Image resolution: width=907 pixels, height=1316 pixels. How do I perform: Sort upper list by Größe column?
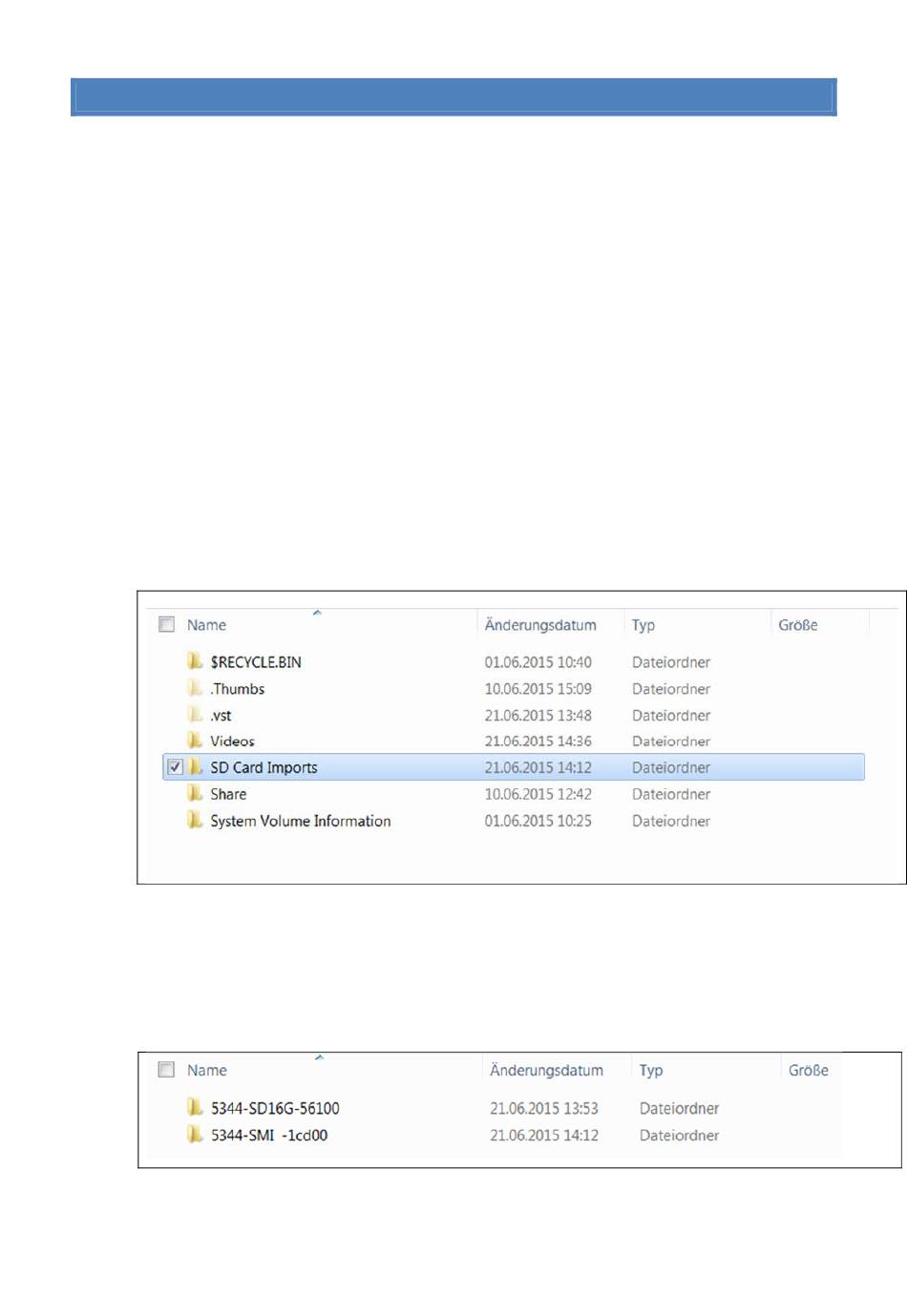point(798,625)
